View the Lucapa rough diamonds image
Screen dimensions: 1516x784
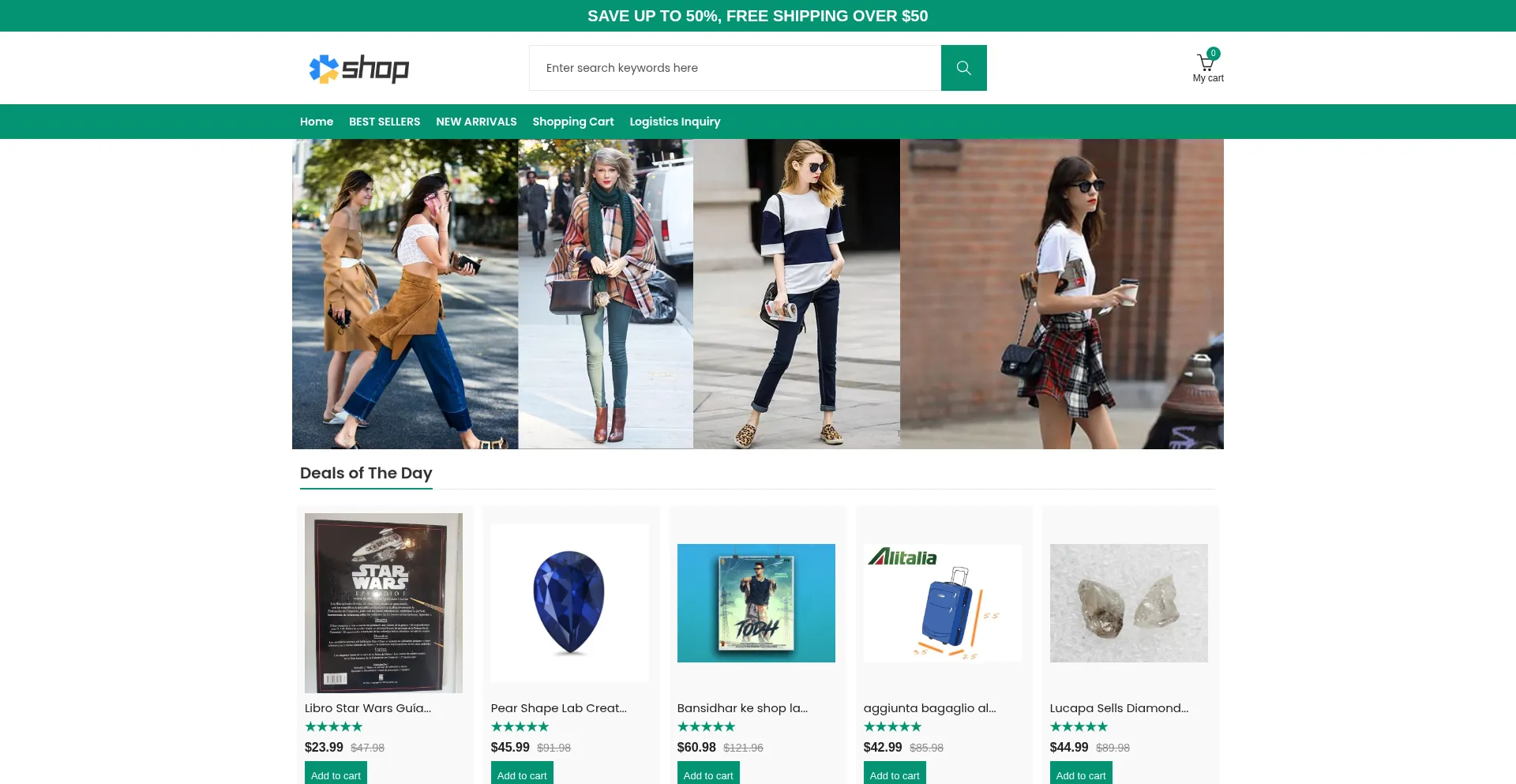point(1128,603)
